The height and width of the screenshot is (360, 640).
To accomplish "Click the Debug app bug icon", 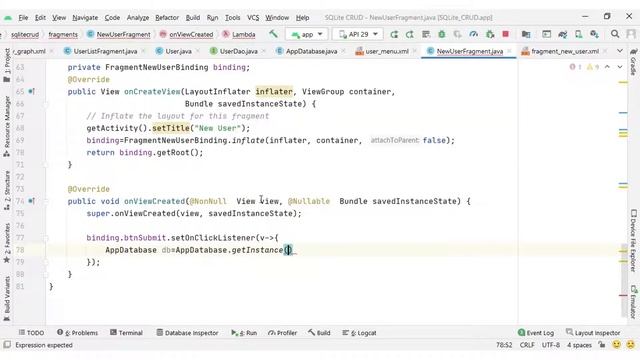I will (442, 34).
